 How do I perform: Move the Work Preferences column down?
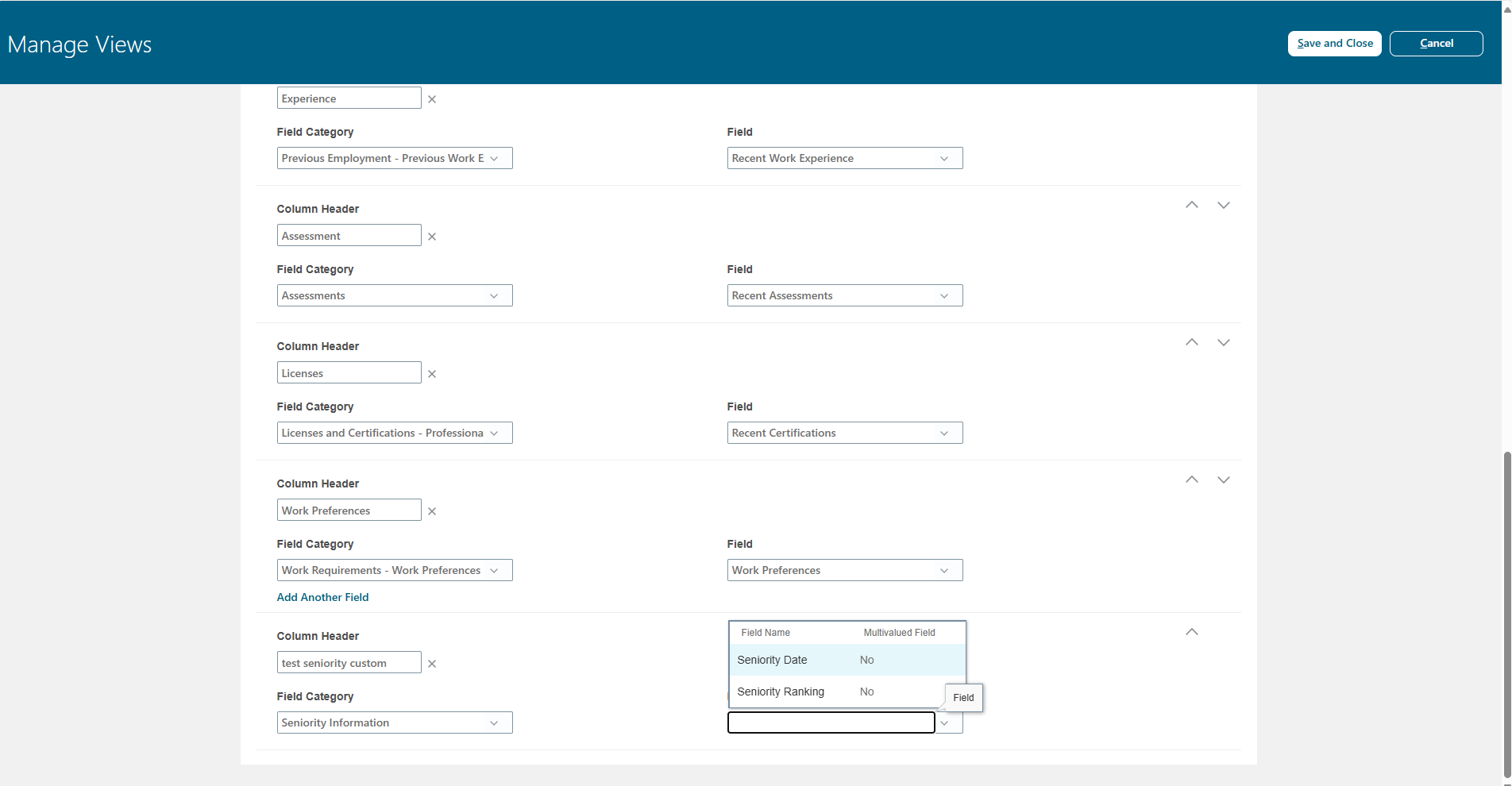coord(1224,480)
